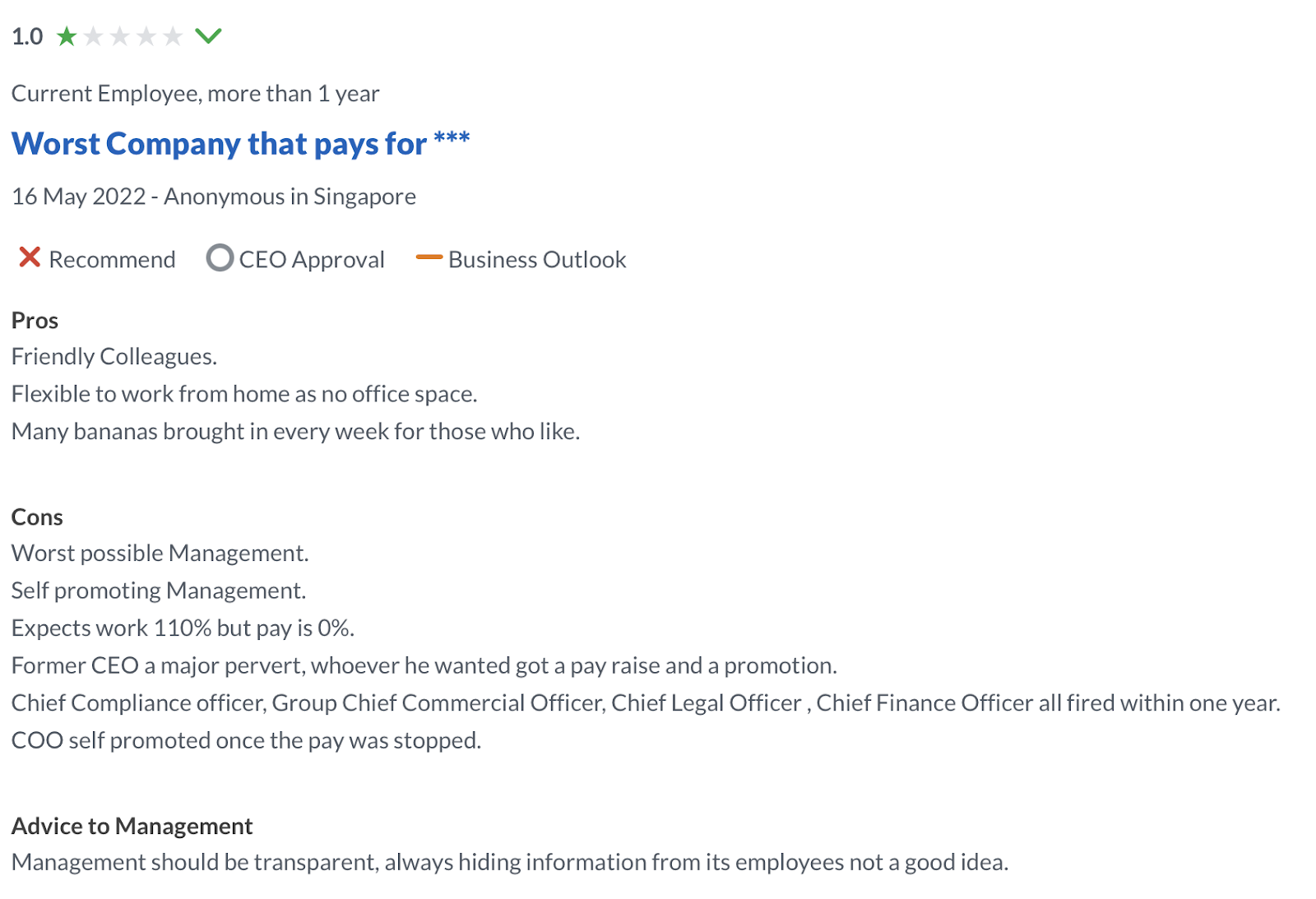The width and height of the screenshot is (1316, 899).
Task: Click the filled green first star
Action: [x=67, y=36]
